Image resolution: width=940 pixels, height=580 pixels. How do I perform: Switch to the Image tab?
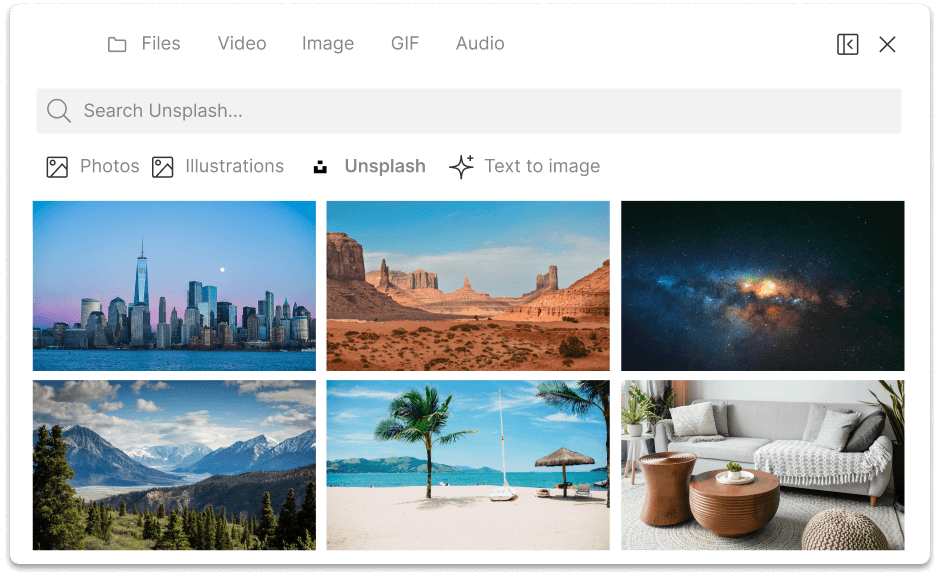click(x=328, y=44)
